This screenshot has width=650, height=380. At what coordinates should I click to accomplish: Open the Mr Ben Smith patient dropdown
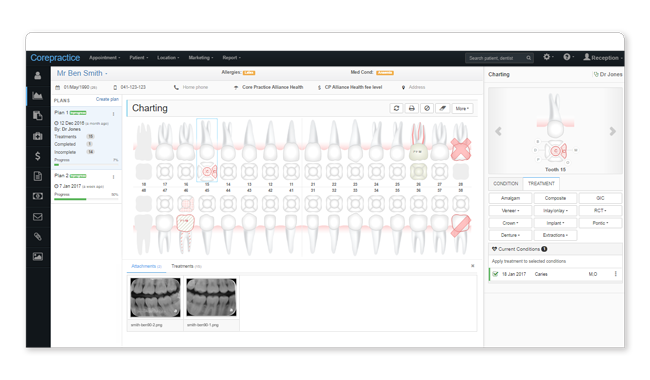click(x=82, y=73)
